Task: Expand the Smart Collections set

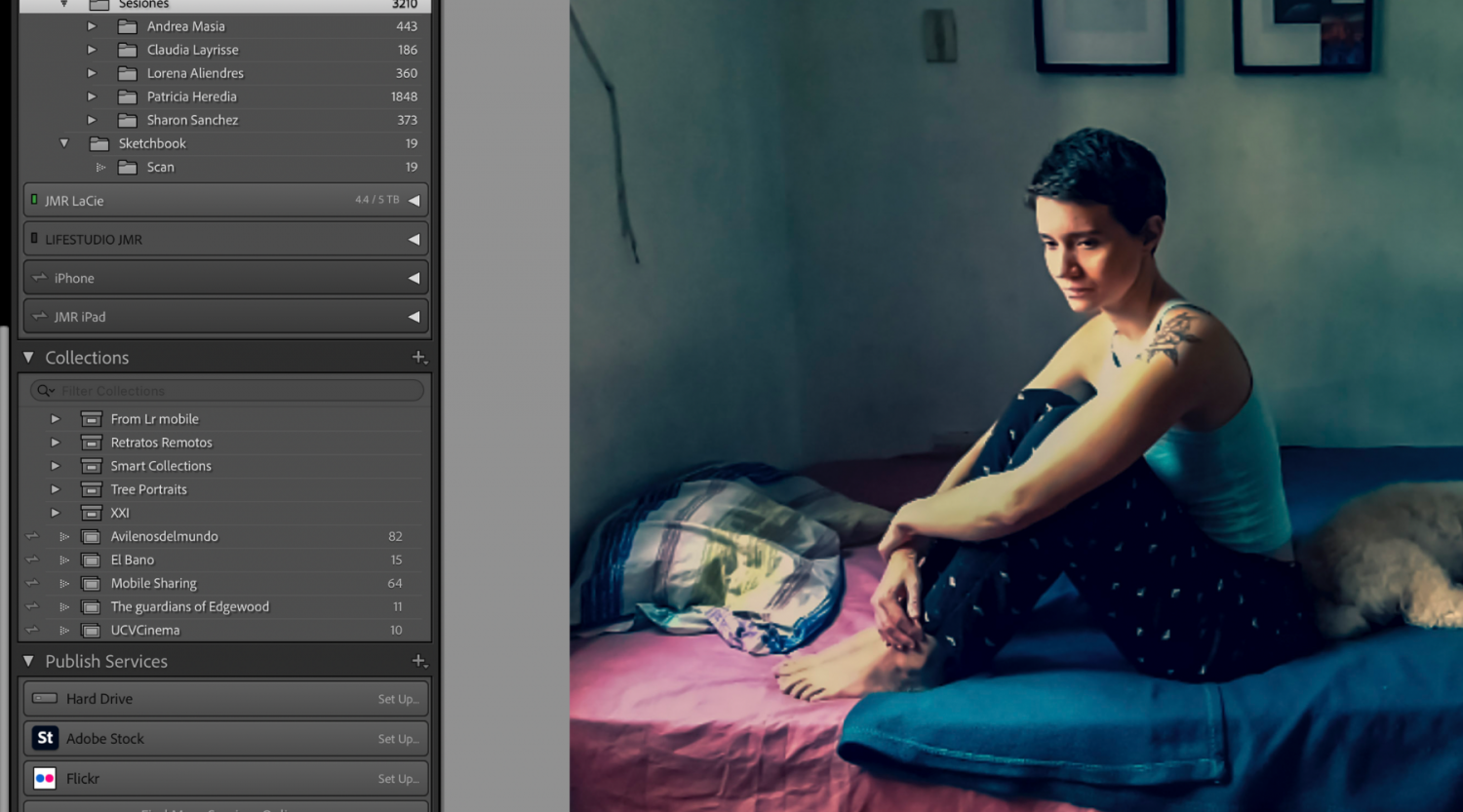Action: coord(56,466)
